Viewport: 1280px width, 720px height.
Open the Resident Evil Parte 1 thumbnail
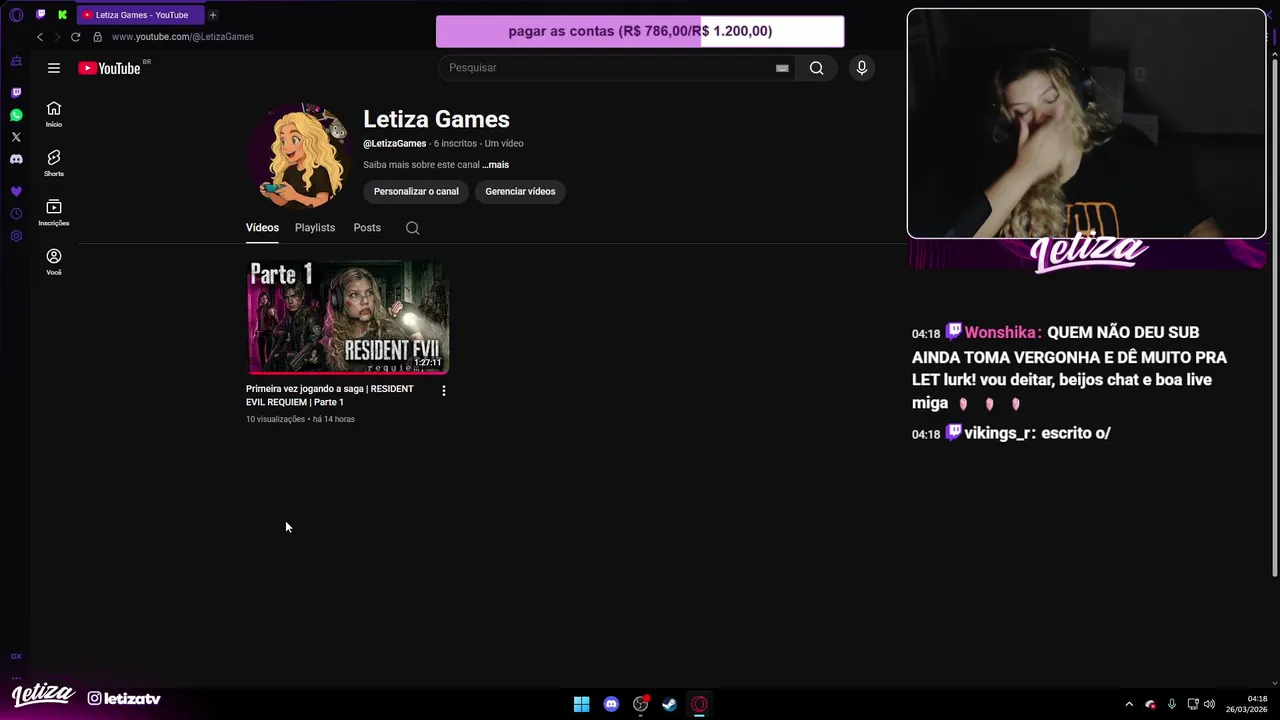pos(348,317)
